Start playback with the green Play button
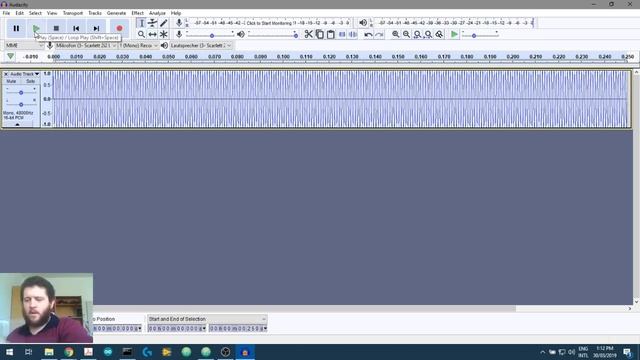Image resolution: width=640 pixels, height=360 pixels. (36, 28)
